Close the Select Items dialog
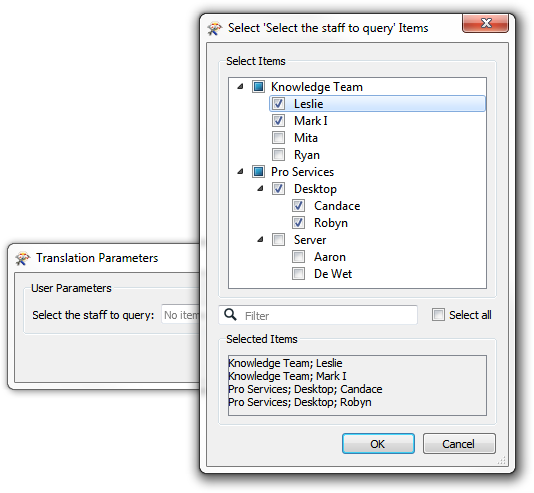 pos(486,23)
